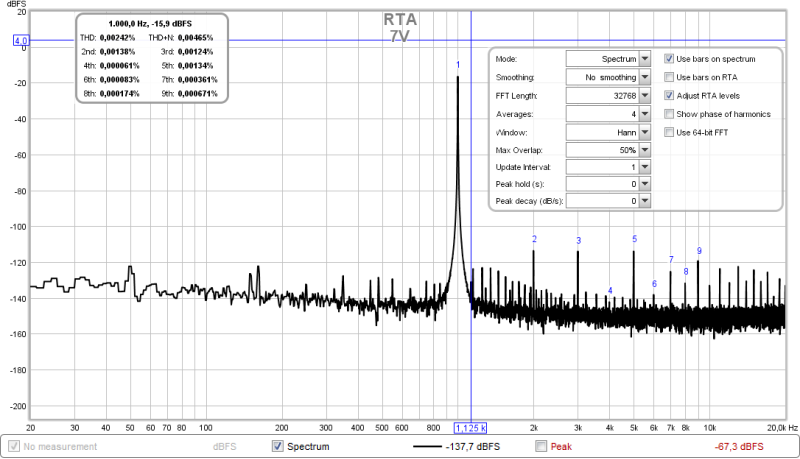Screen dimensions: 800x459
Task: Toggle the Spectrum trace visibility checkbox
Action: point(278,446)
